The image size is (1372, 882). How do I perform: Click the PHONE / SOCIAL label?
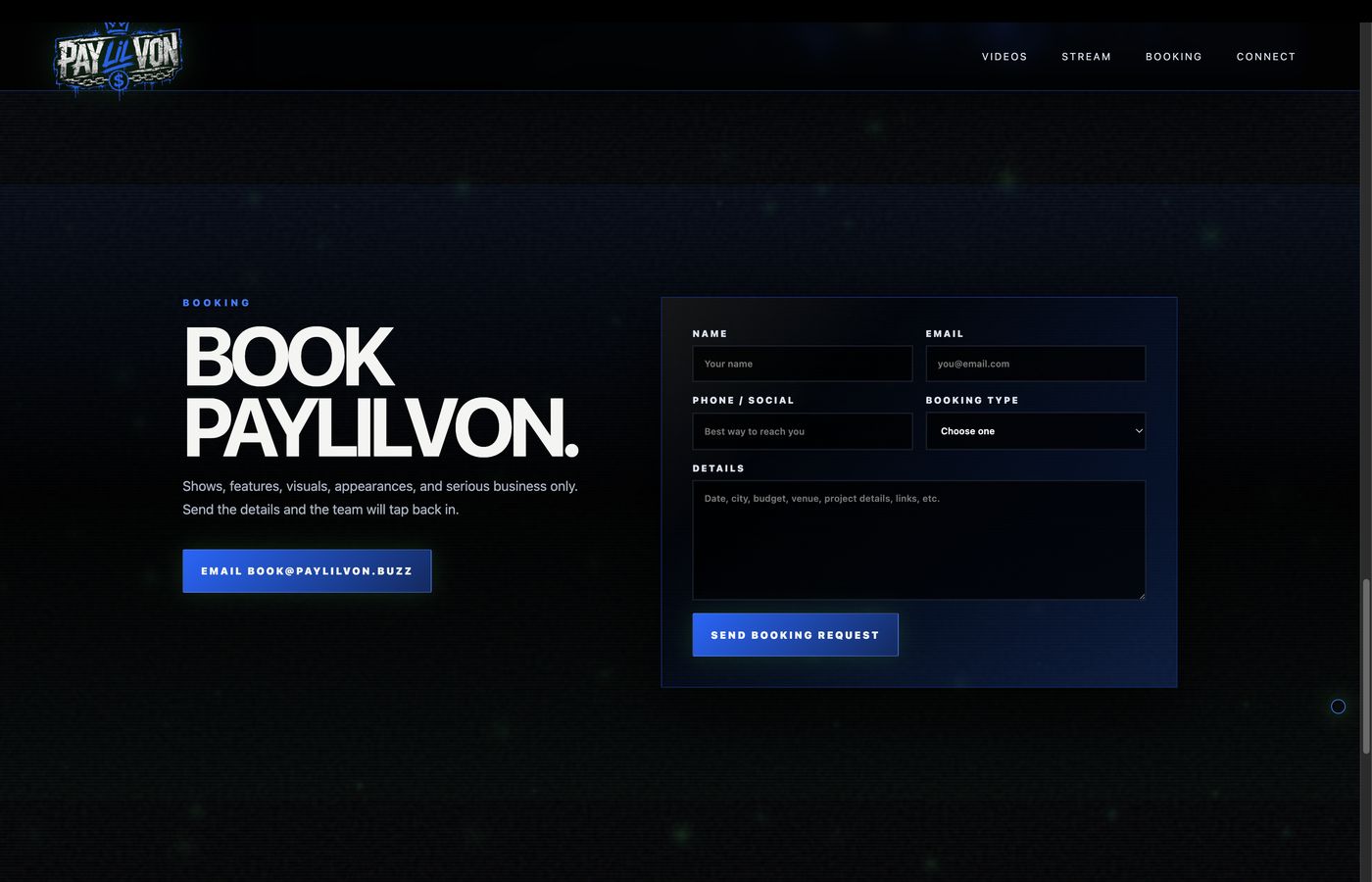743,401
